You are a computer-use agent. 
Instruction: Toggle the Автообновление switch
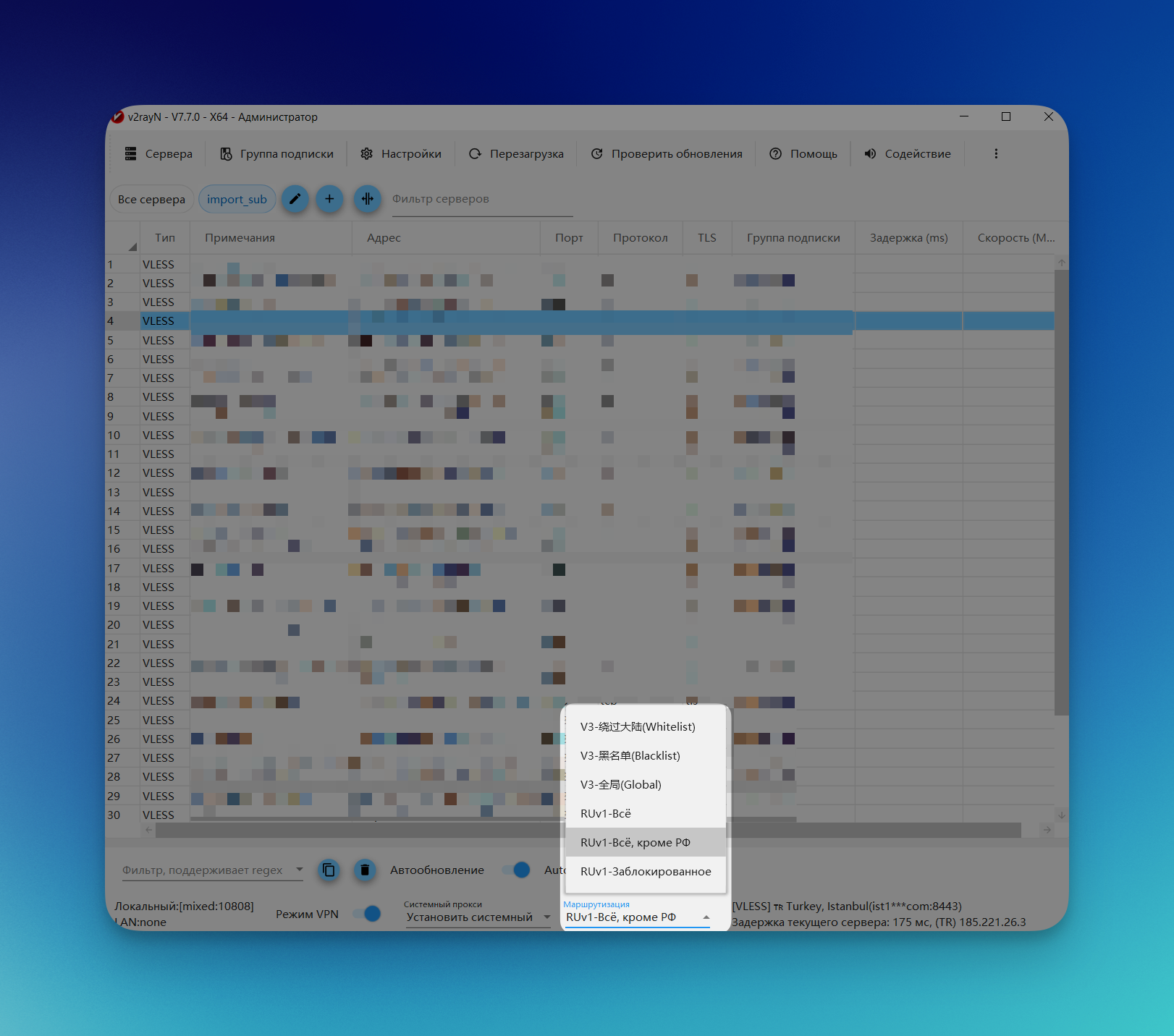coord(517,870)
